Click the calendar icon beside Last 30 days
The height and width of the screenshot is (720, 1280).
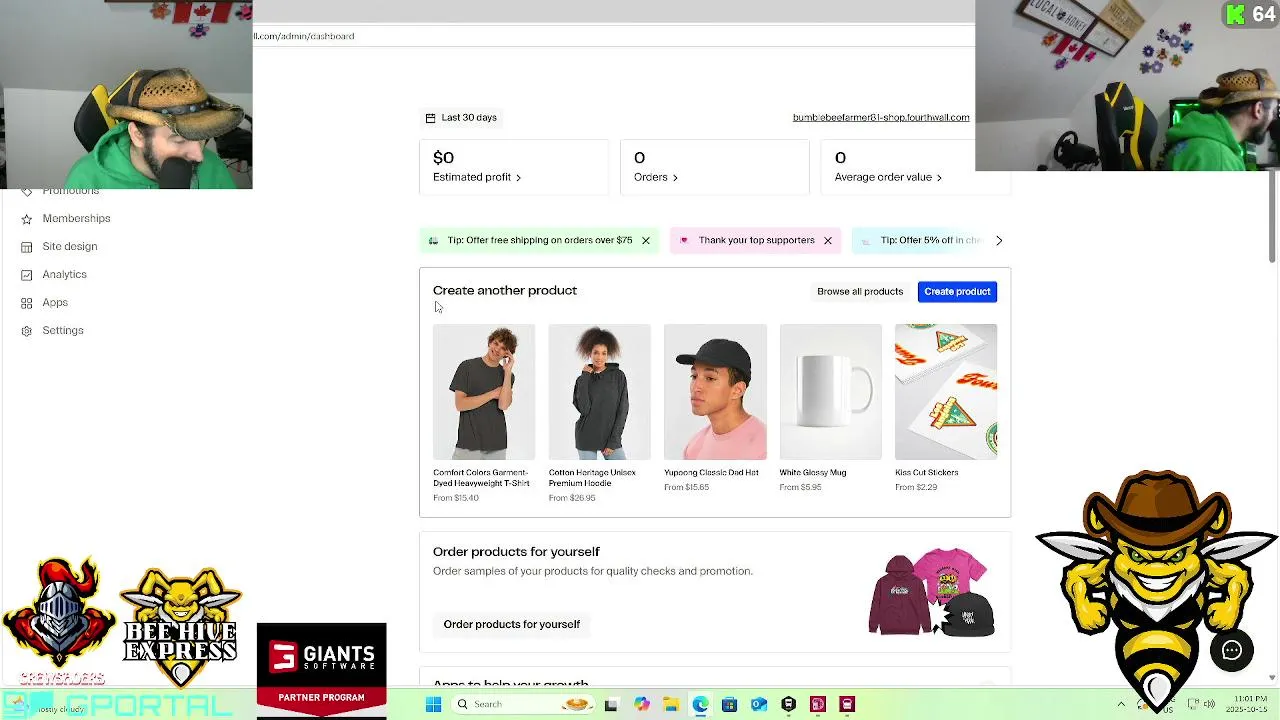[x=430, y=118]
